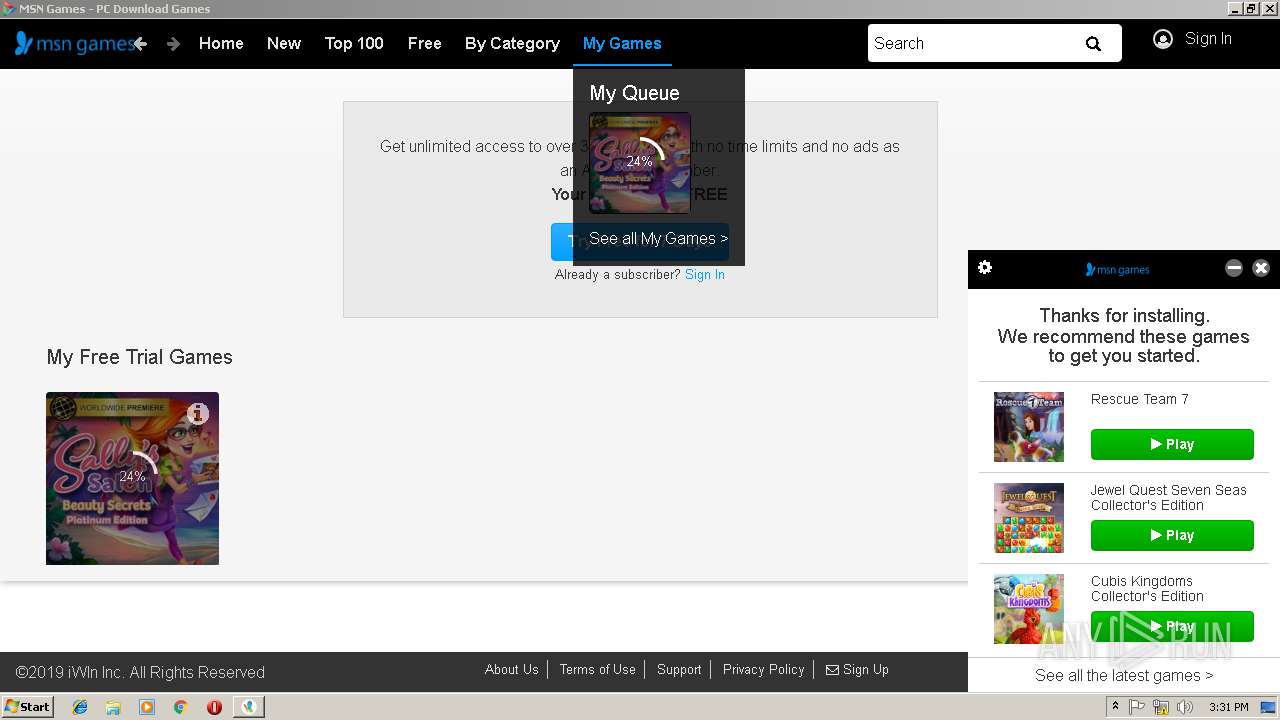Open the Home tab

click(x=221, y=43)
